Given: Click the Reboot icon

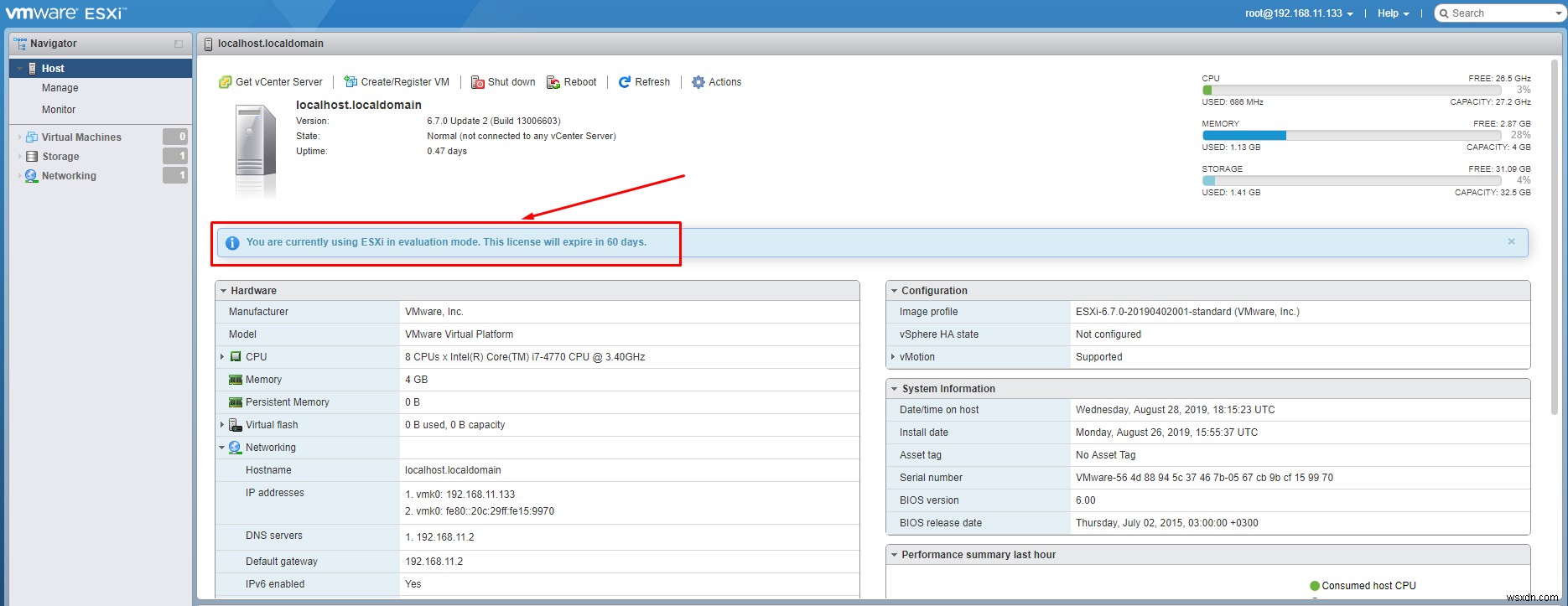Looking at the screenshot, I should [x=553, y=82].
